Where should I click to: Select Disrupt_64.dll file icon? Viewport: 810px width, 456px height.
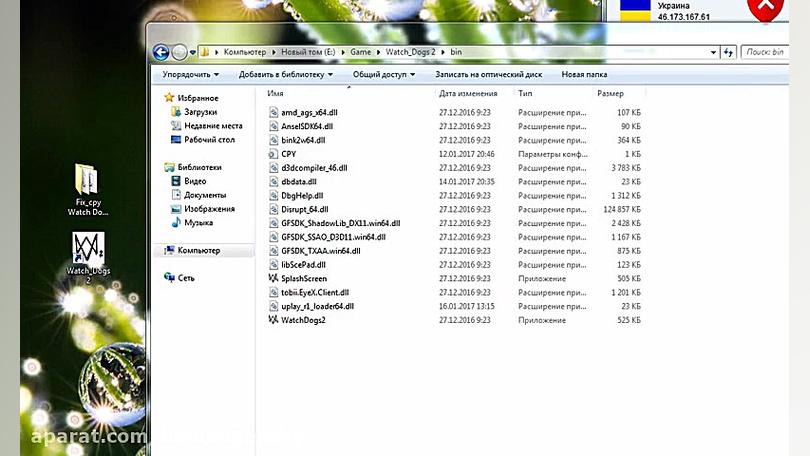coord(273,209)
